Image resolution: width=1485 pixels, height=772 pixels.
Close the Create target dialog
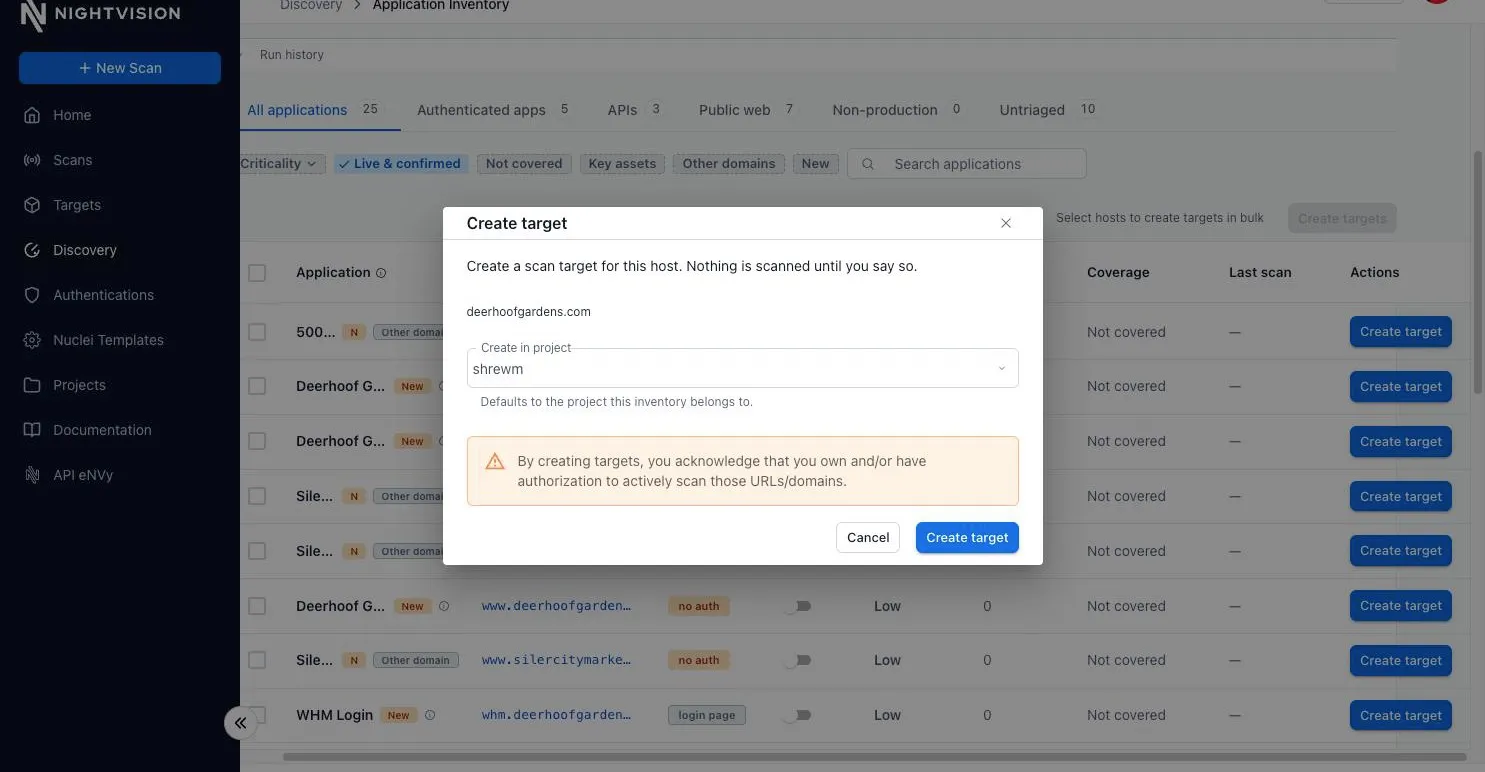[x=1006, y=223]
